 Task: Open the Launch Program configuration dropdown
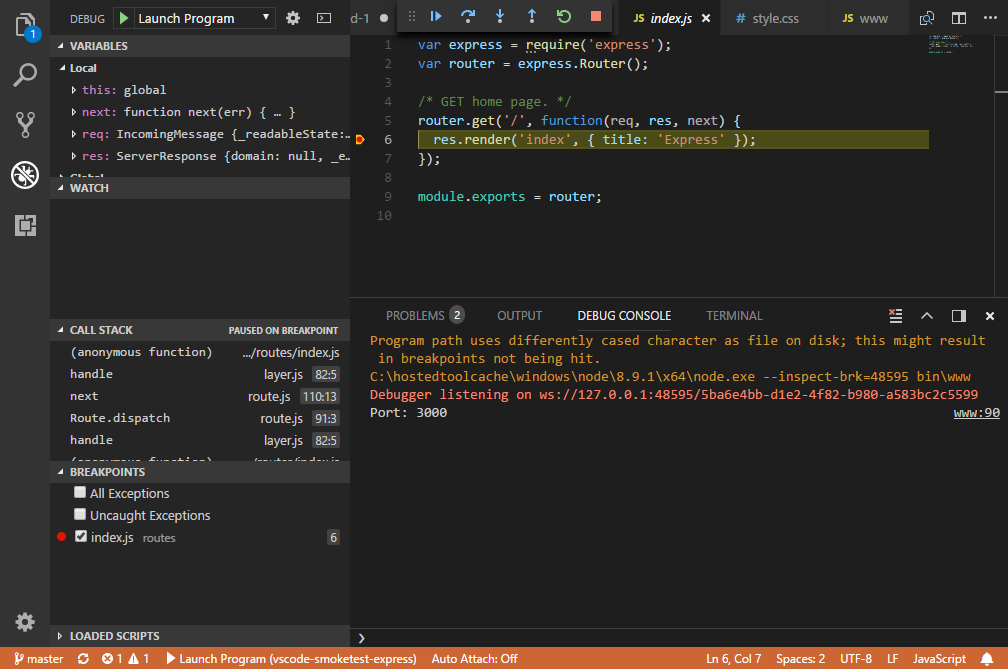click(x=205, y=18)
